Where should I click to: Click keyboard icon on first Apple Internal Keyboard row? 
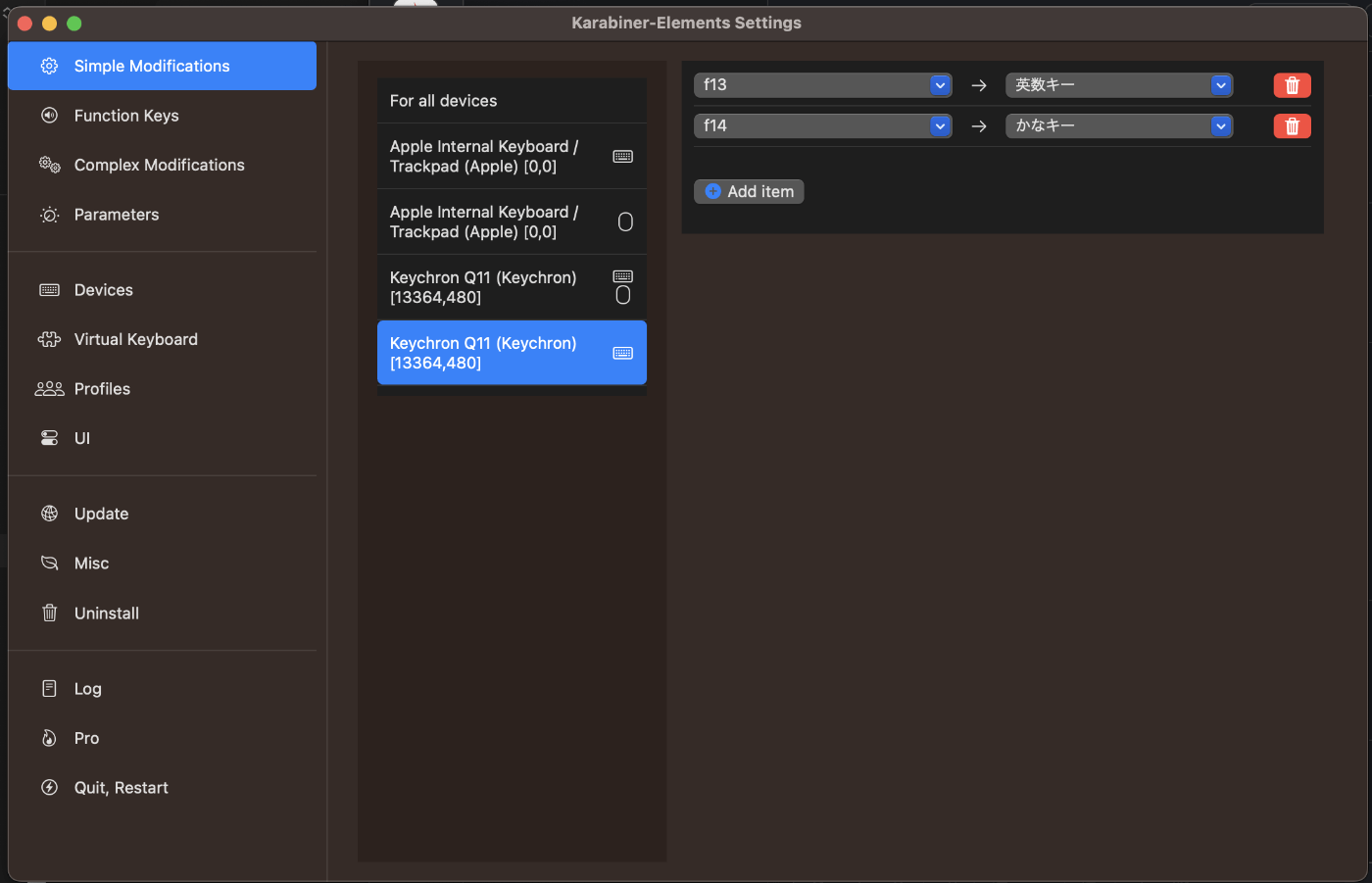(x=622, y=156)
